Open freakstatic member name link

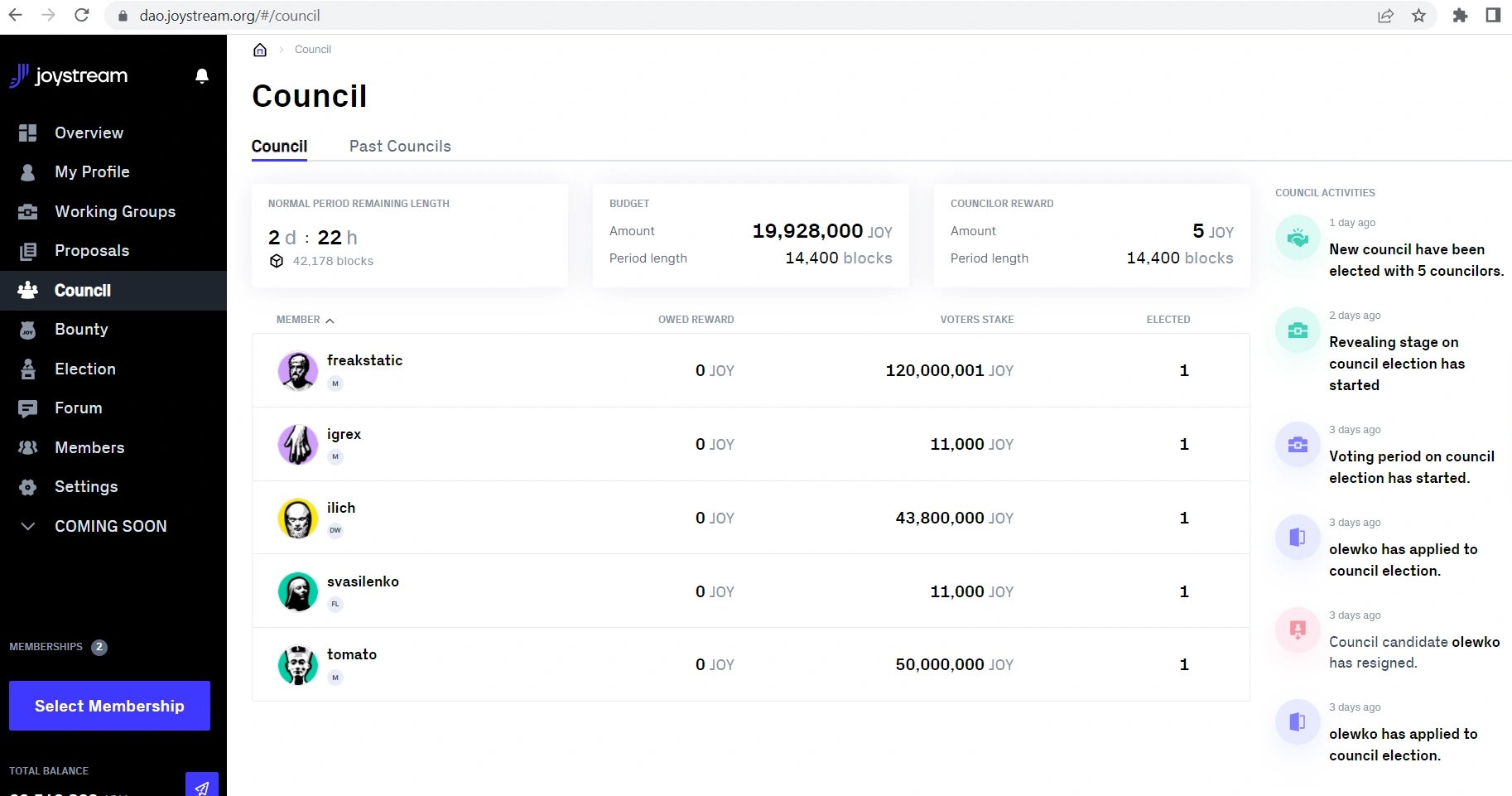(364, 360)
